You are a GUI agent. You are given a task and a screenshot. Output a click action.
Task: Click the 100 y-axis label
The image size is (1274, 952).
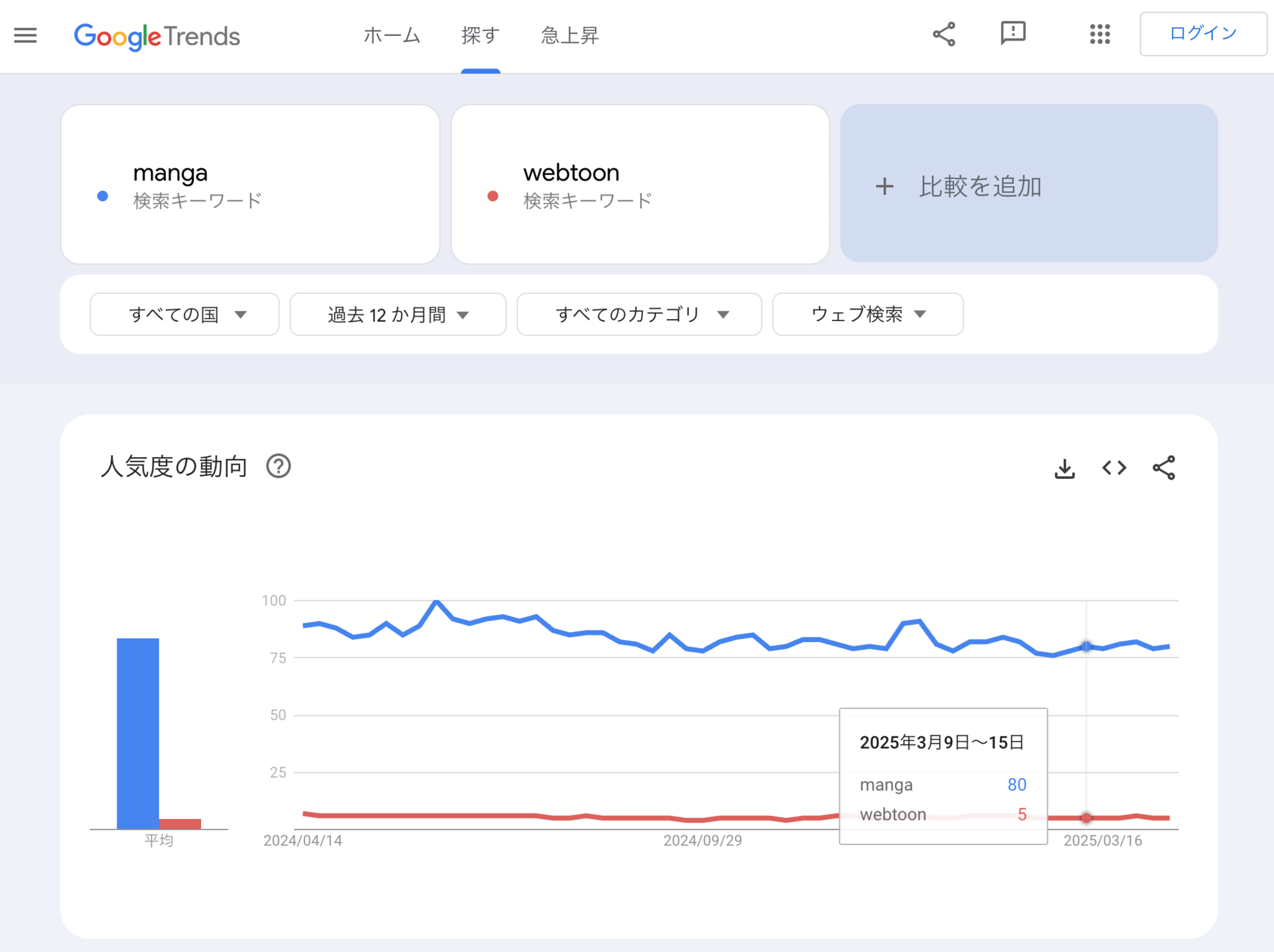[x=273, y=600]
